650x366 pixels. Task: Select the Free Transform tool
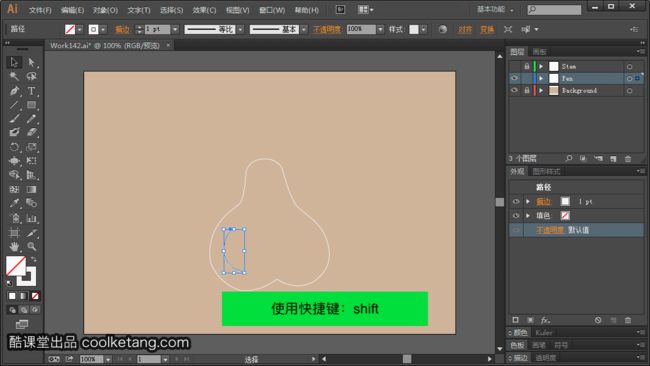(31, 161)
